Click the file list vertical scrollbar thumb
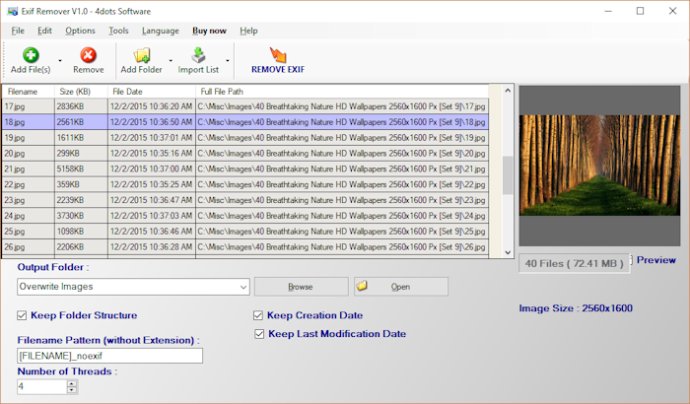The height and width of the screenshot is (404, 690). (x=507, y=175)
